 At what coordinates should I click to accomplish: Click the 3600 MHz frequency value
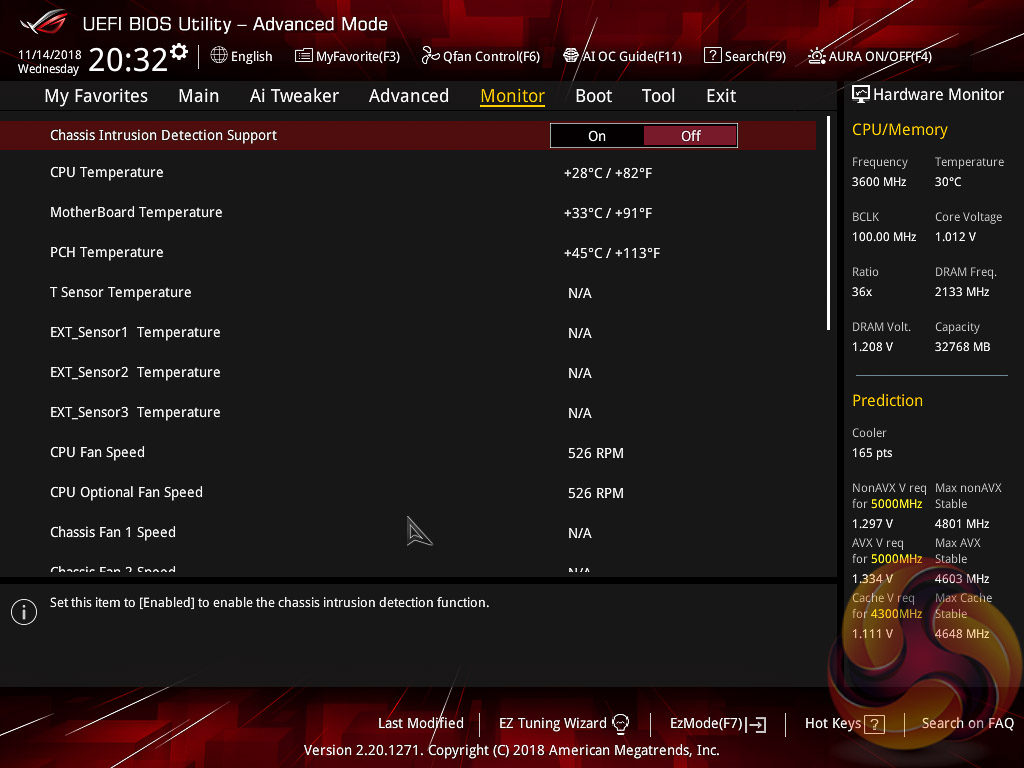(878, 182)
